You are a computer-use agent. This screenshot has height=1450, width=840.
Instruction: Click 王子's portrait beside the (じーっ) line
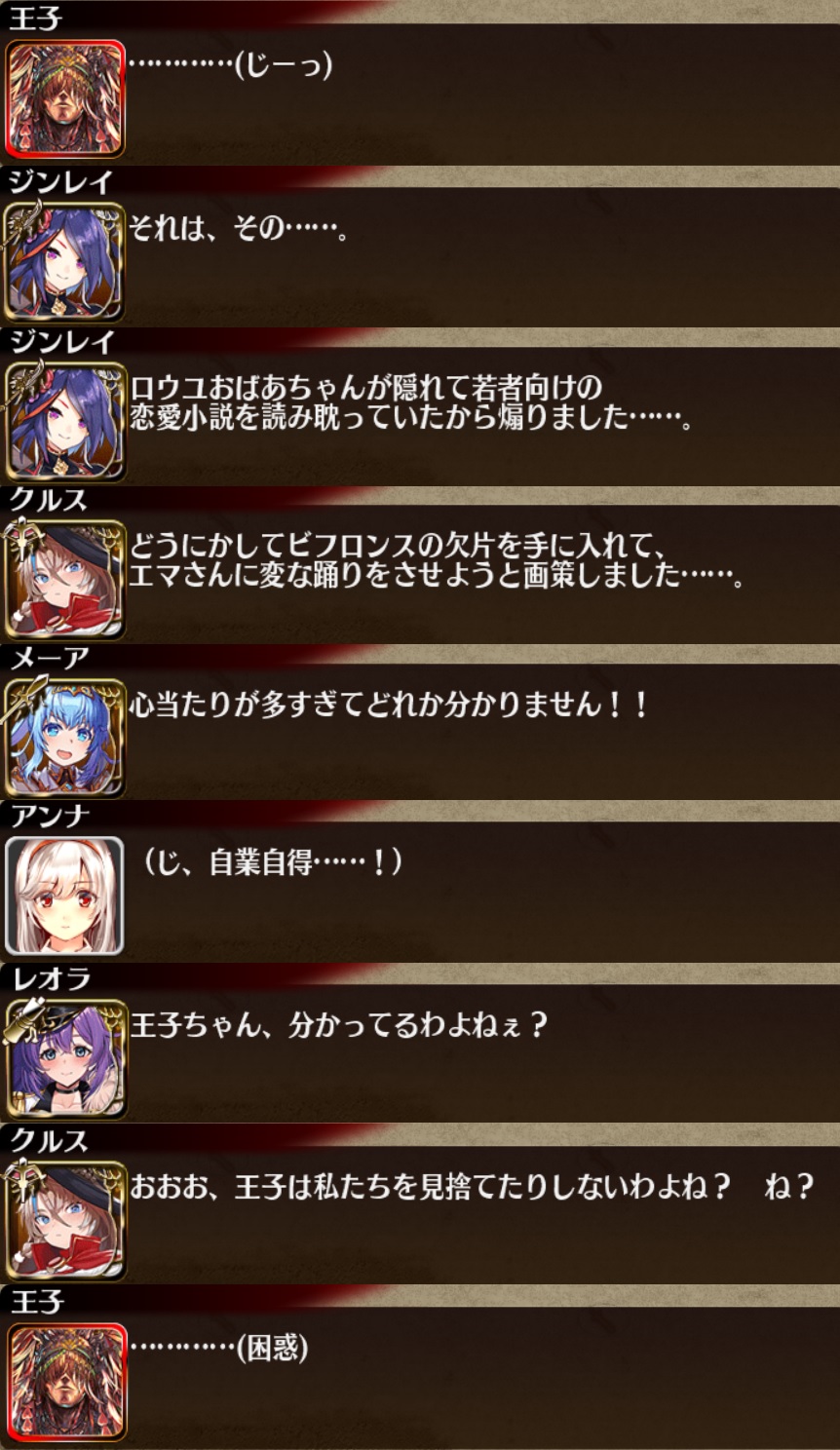click(x=65, y=98)
